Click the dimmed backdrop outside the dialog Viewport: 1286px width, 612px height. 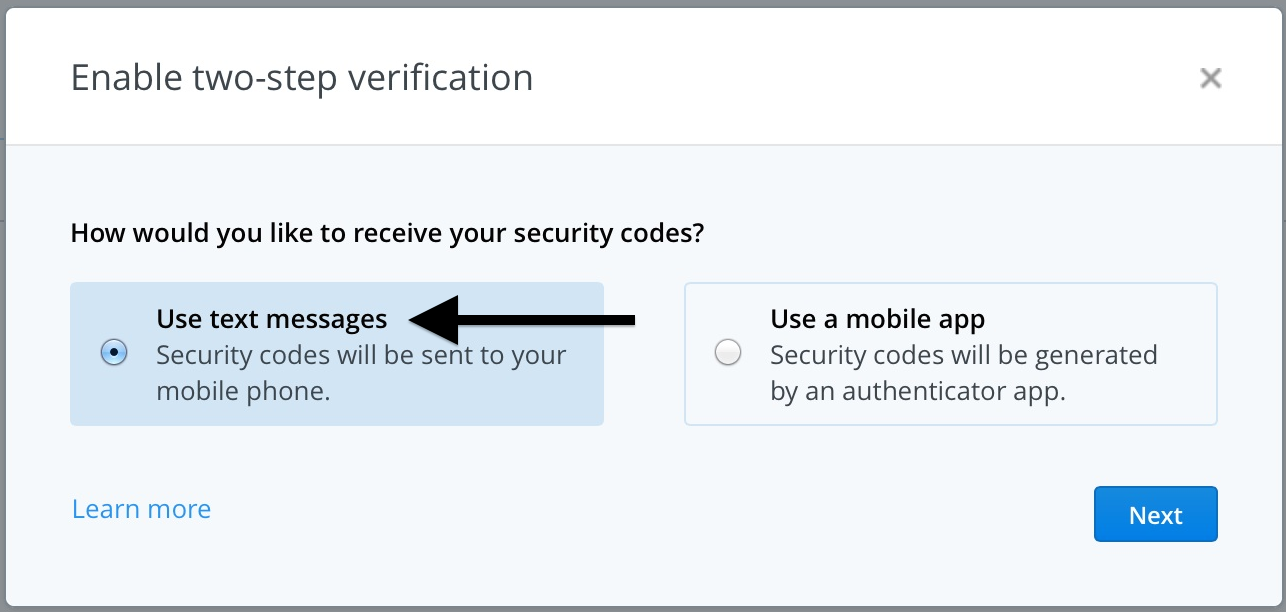pos(2,300)
